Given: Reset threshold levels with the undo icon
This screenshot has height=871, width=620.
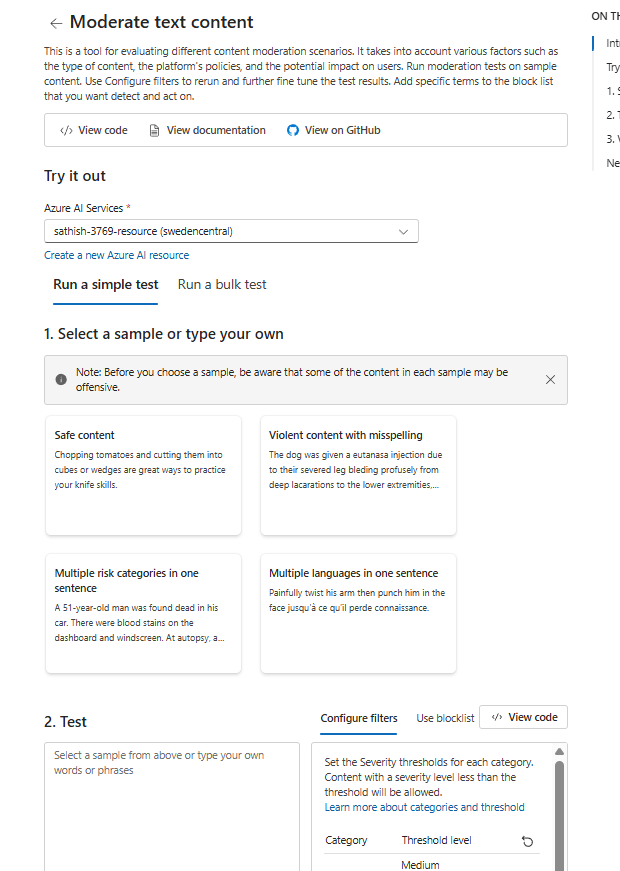Looking at the screenshot, I should (527, 841).
